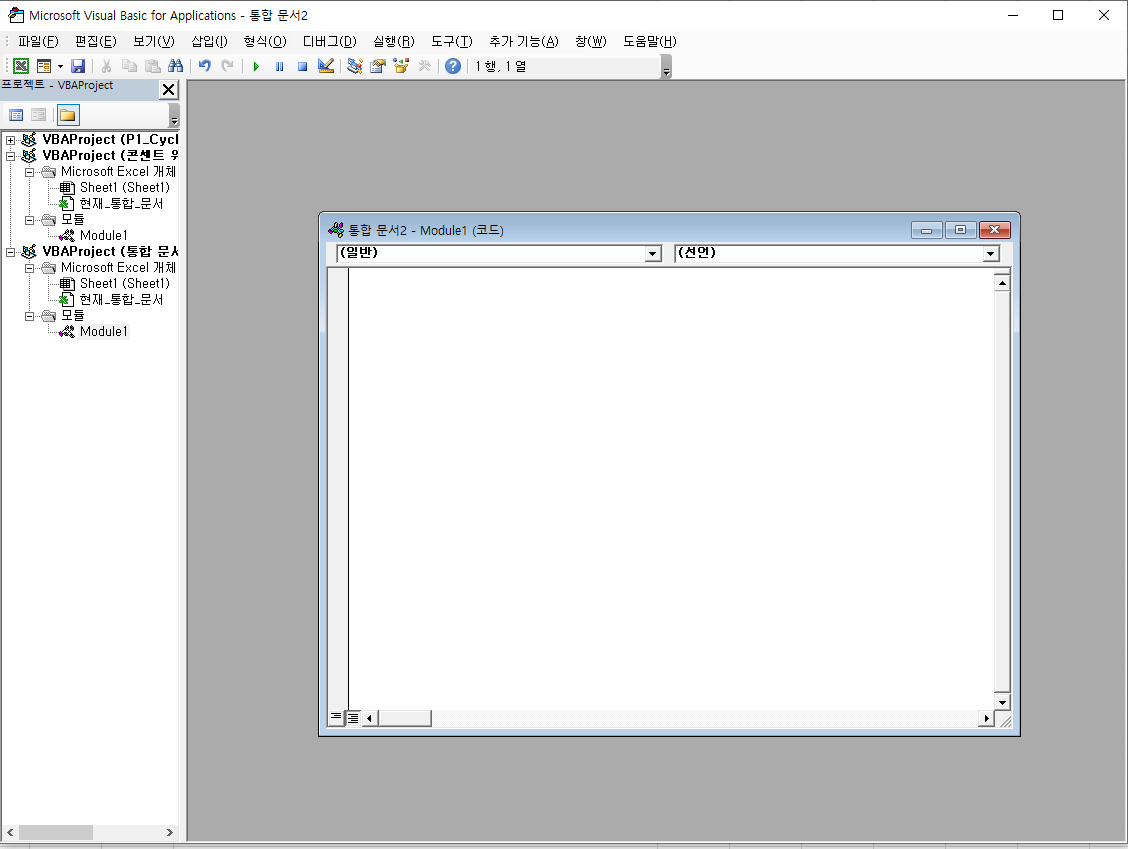Open the Insert object dropdown arrow

60,66
